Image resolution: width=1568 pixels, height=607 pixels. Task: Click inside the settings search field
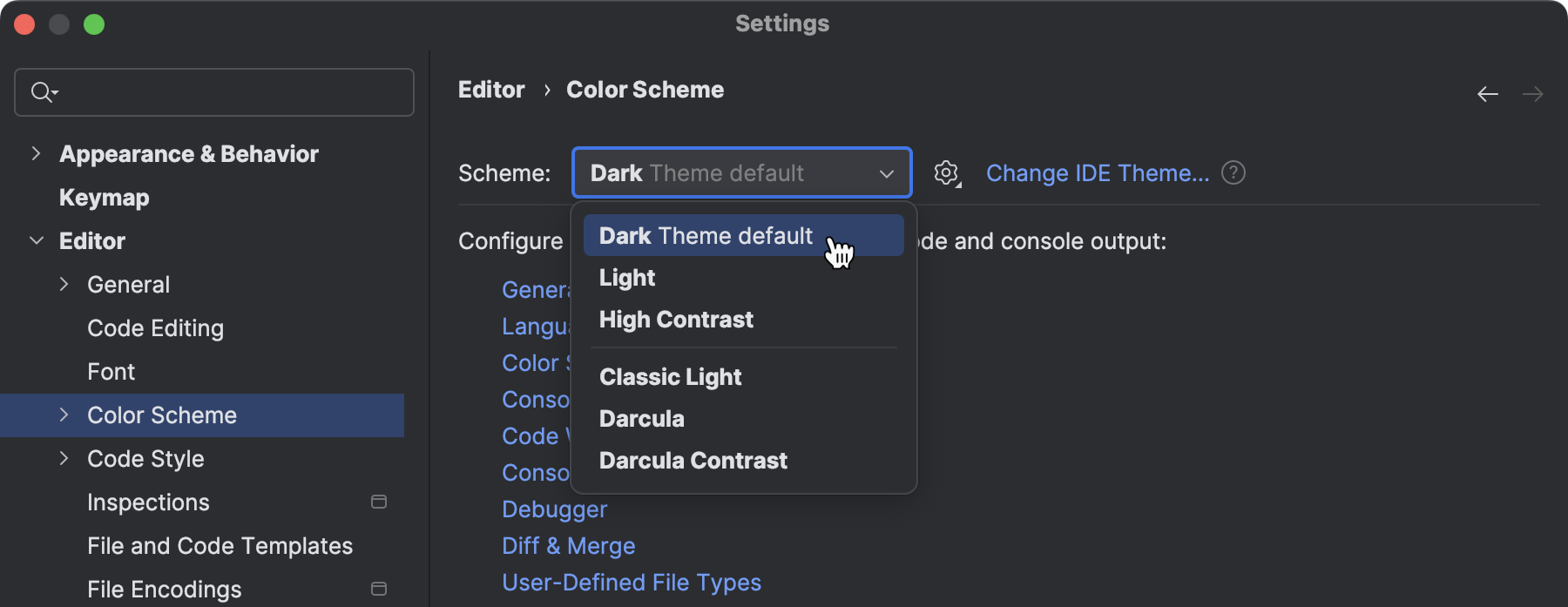click(x=213, y=91)
